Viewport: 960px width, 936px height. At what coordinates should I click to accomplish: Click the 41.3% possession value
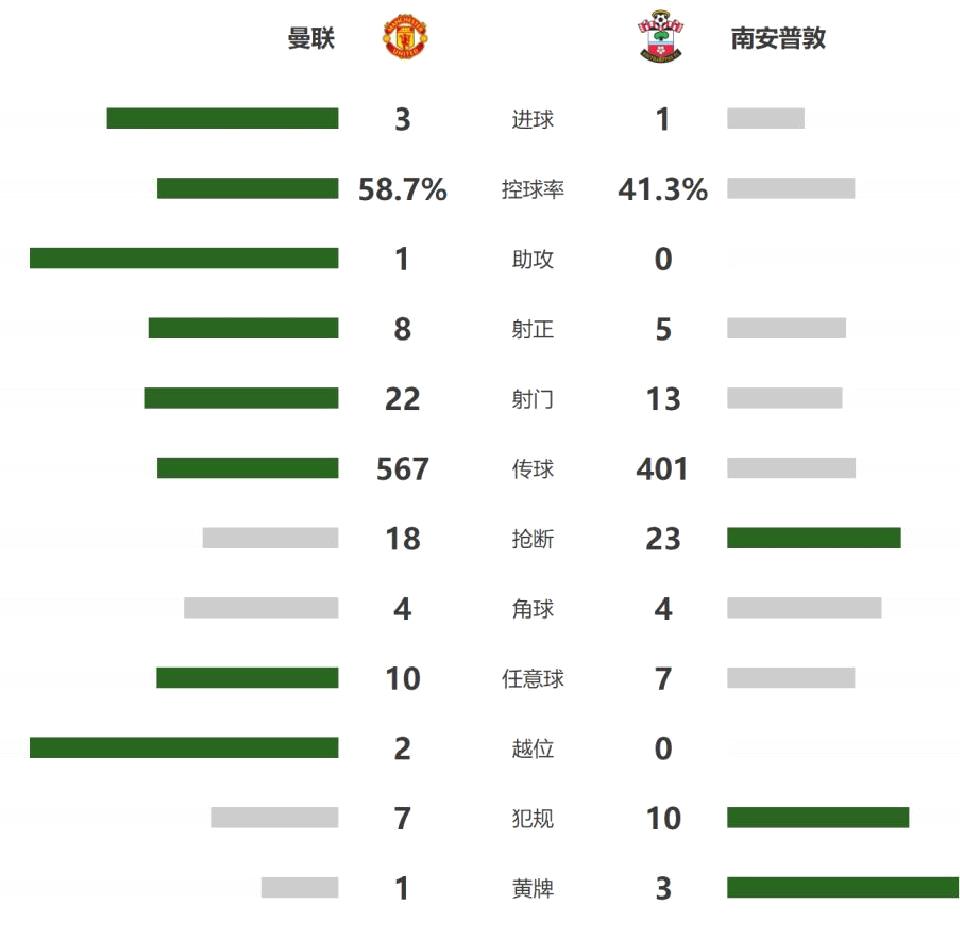pyautogui.click(x=663, y=189)
